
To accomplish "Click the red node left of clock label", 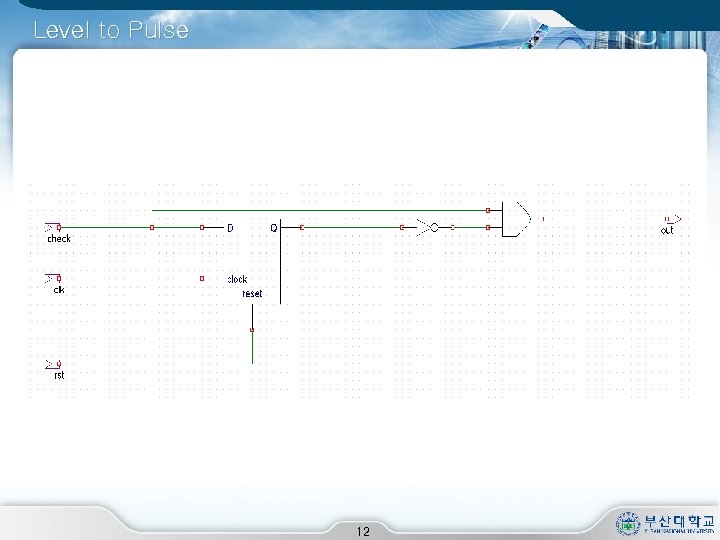I will pyautogui.click(x=202, y=278).
